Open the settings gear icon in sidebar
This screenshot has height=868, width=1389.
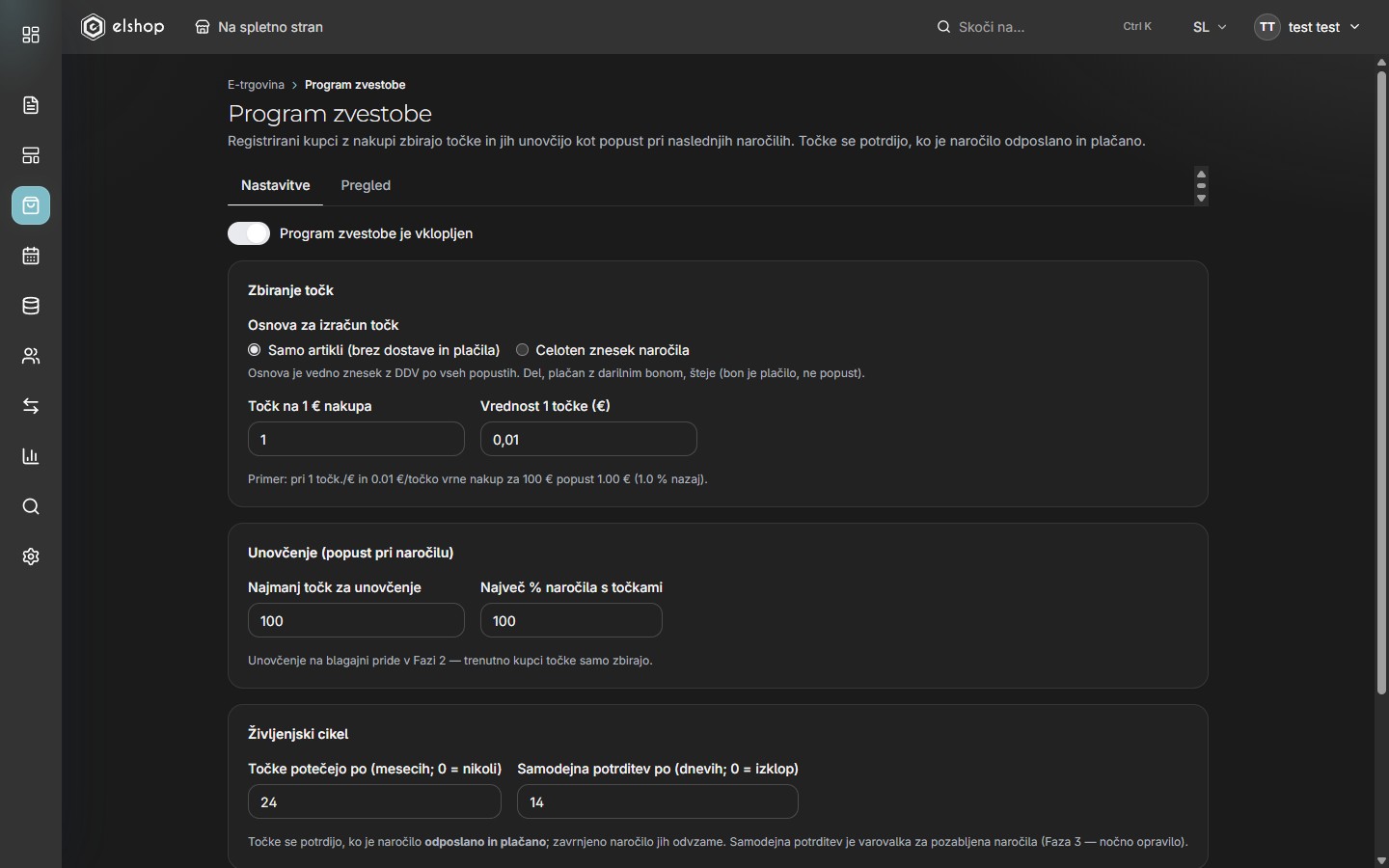pos(31,556)
